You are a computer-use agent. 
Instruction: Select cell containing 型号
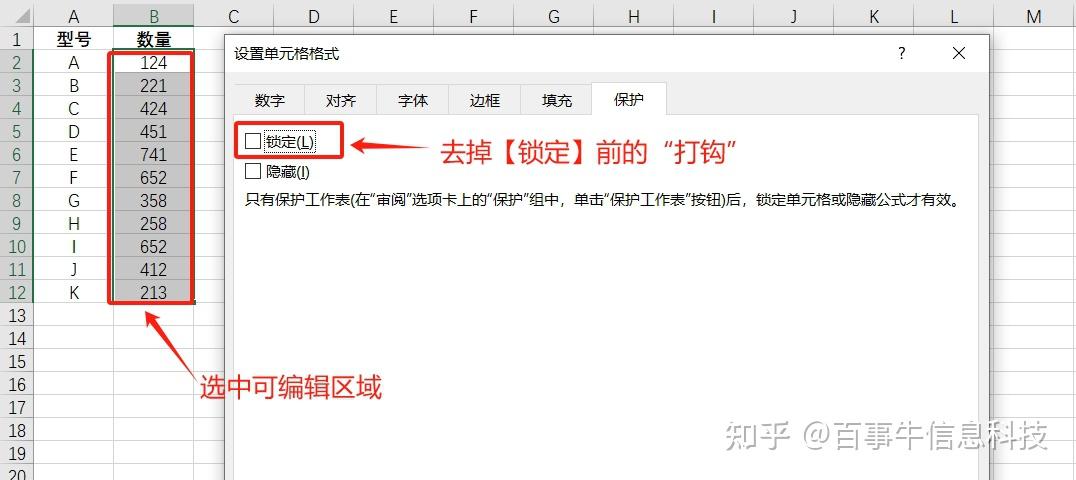tap(73, 39)
